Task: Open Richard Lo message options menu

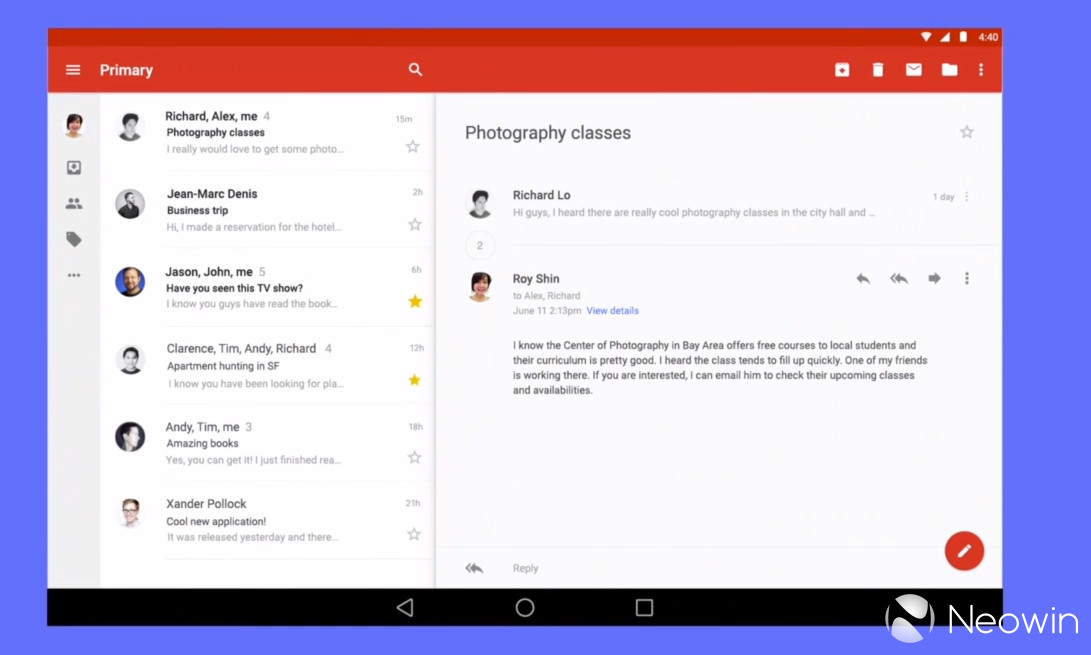Action: tap(966, 197)
